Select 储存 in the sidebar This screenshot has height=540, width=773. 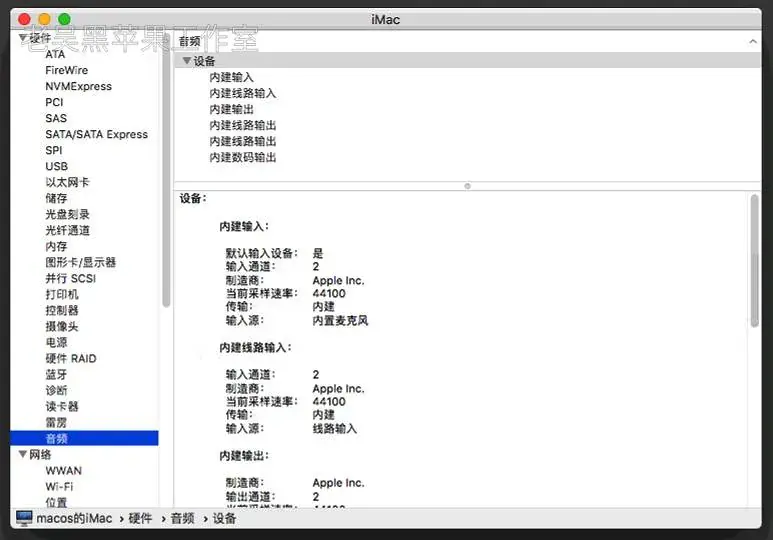(56, 198)
